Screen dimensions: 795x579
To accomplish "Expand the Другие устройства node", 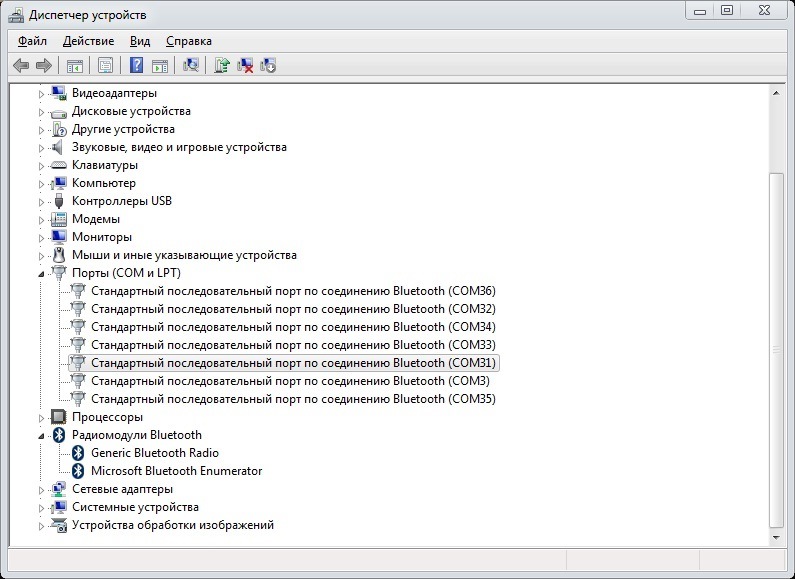I will [42, 130].
